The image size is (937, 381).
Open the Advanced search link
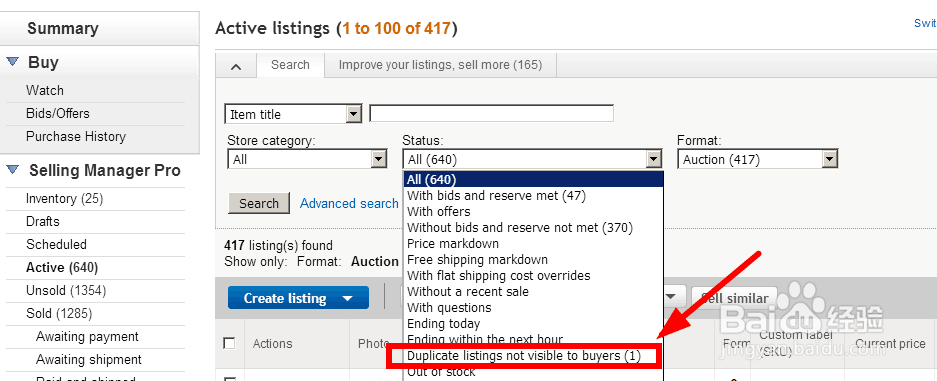(349, 204)
